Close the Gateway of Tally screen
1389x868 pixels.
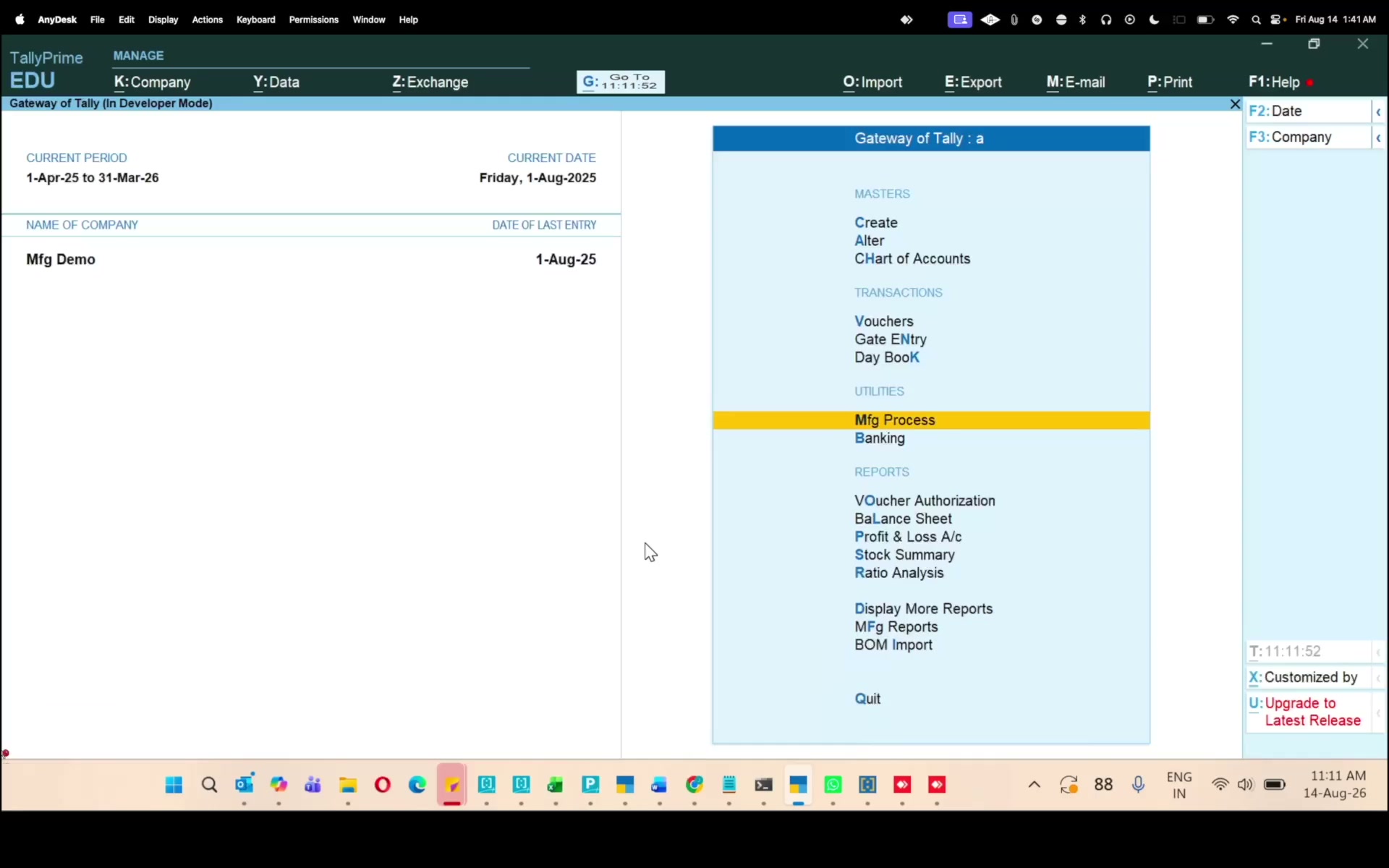[1235, 104]
